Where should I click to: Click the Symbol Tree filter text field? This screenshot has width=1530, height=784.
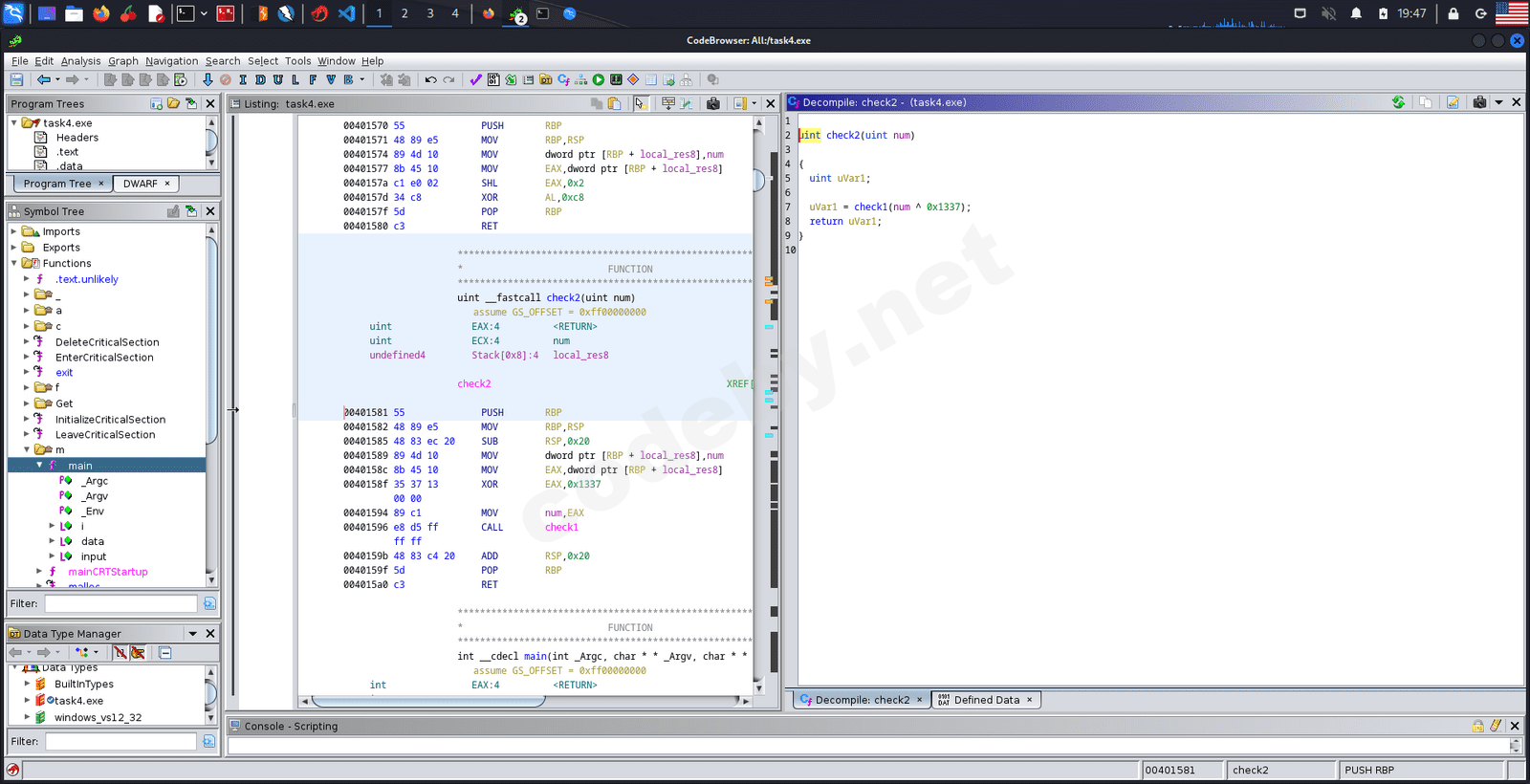point(120,603)
